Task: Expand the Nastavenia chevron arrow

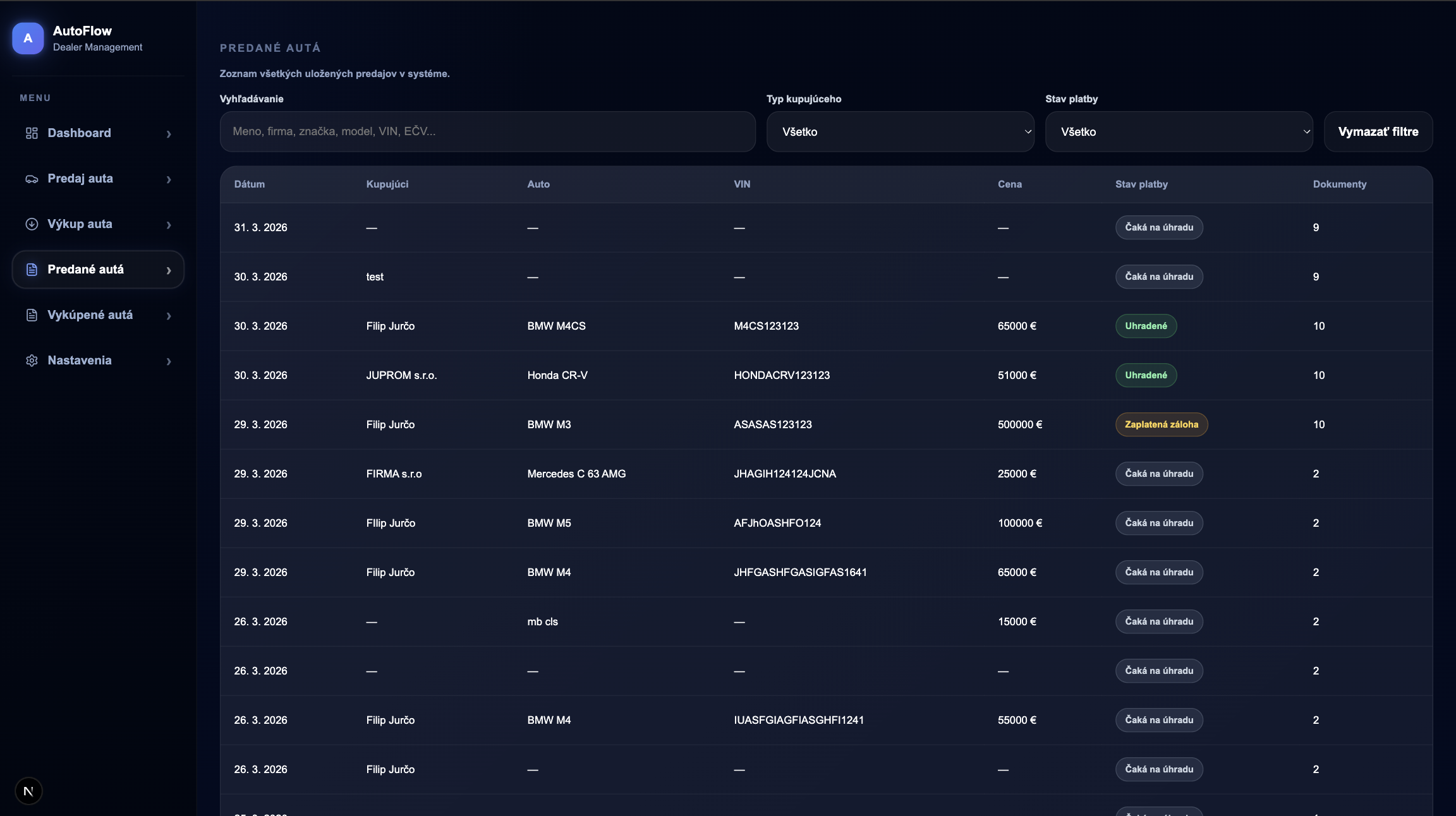Action: coord(169,361)
